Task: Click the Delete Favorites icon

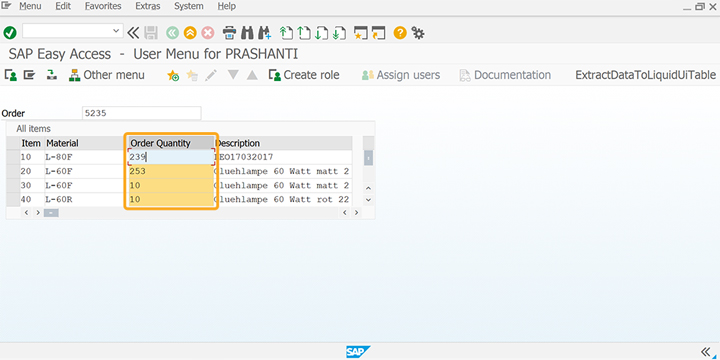Action: 192,75
